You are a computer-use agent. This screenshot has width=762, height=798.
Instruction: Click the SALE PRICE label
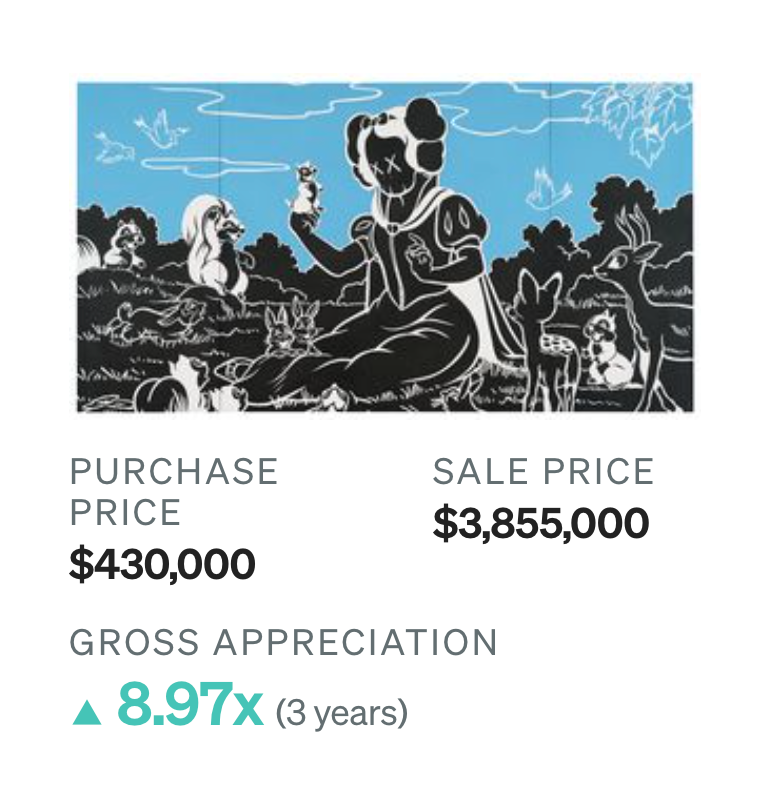[543, 471]
